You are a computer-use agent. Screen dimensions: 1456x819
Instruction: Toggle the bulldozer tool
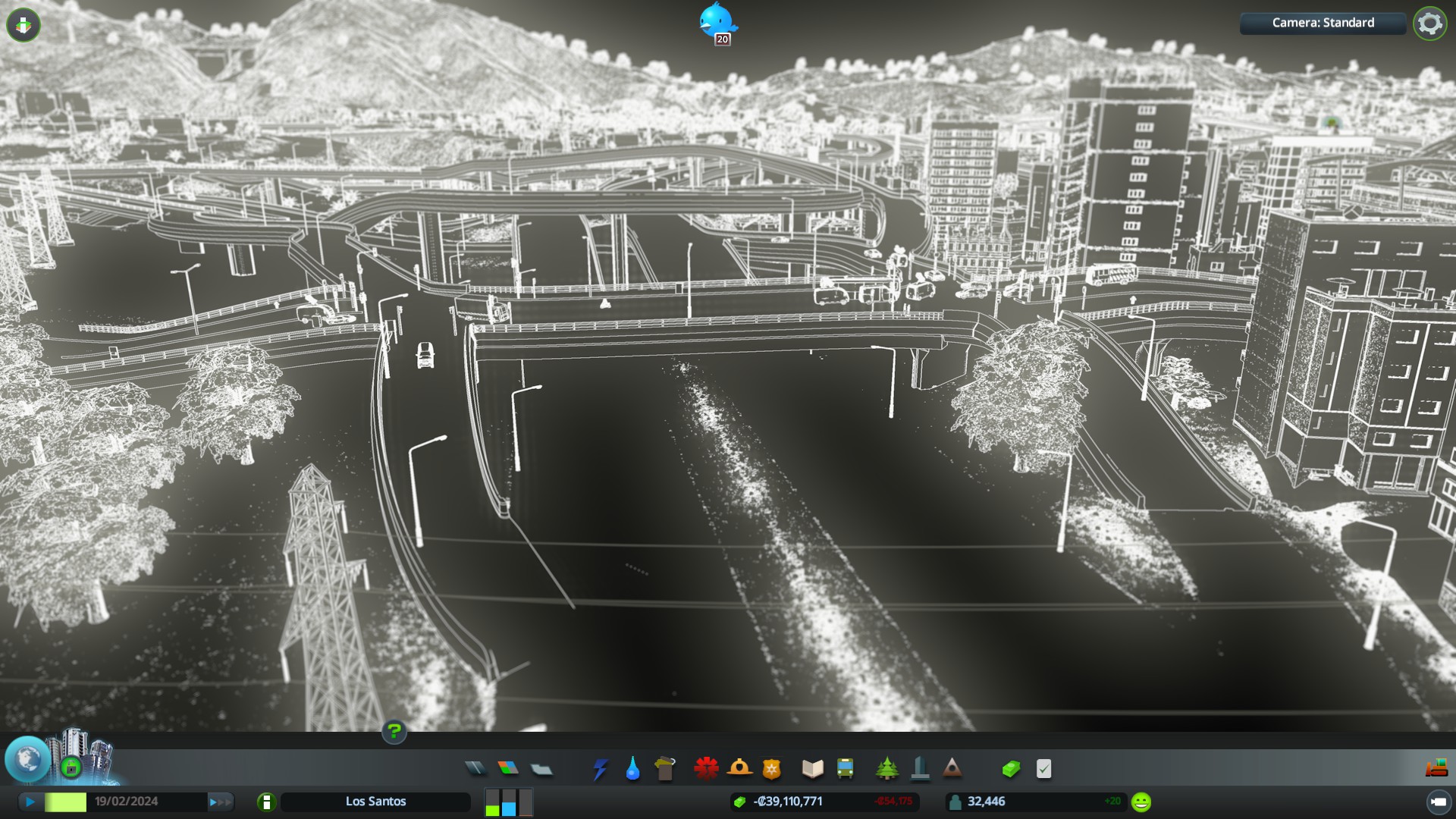(x=1436, y=769)
